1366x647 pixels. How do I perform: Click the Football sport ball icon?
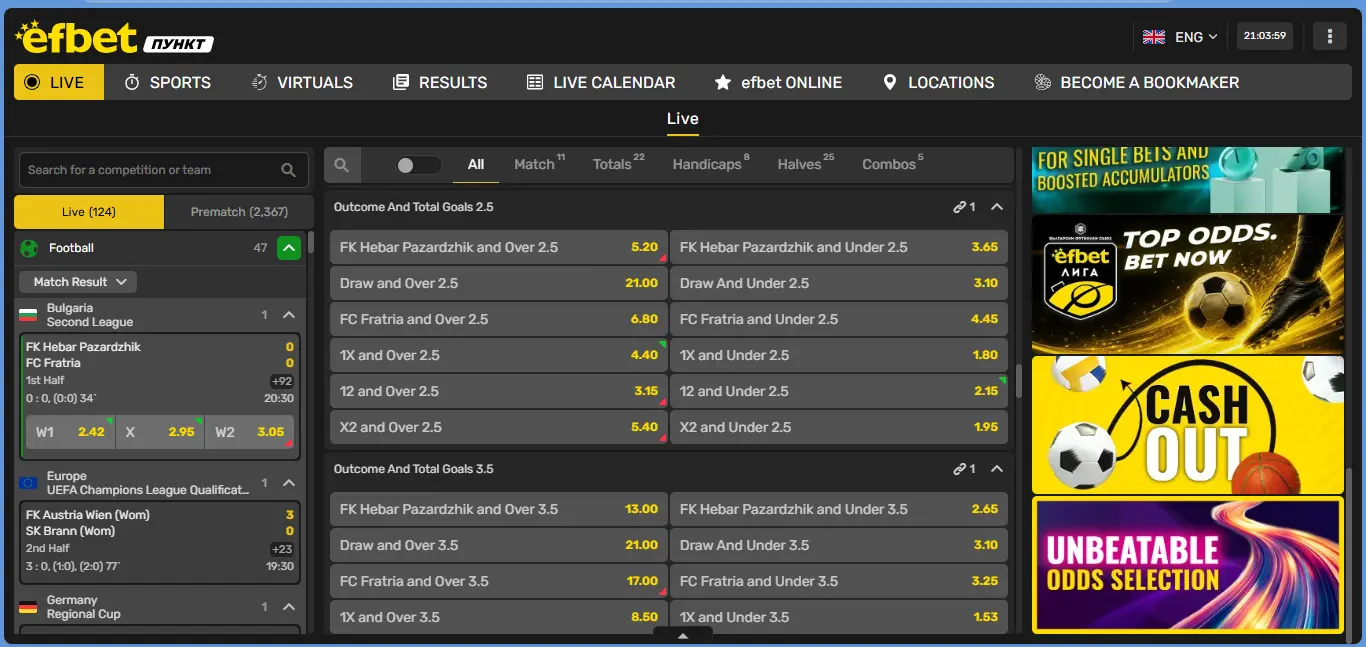(x=29, y=248)
